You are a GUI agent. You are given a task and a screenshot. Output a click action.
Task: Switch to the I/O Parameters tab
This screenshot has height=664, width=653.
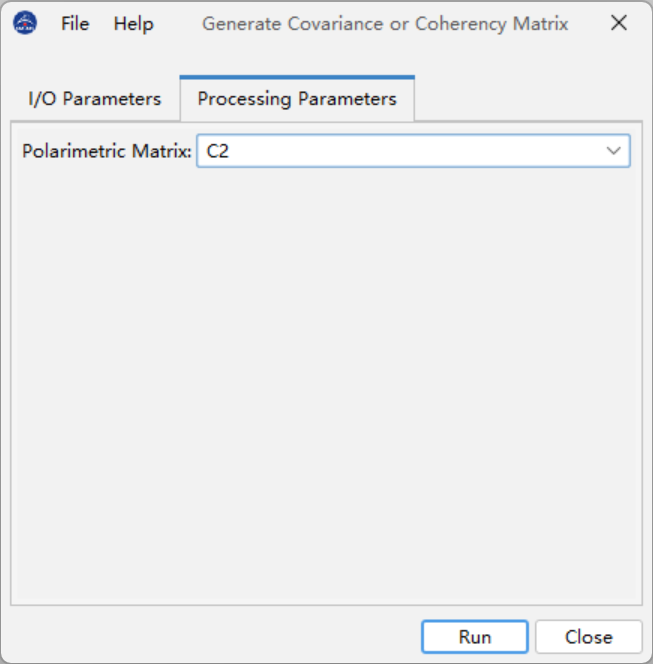(94, 99)
